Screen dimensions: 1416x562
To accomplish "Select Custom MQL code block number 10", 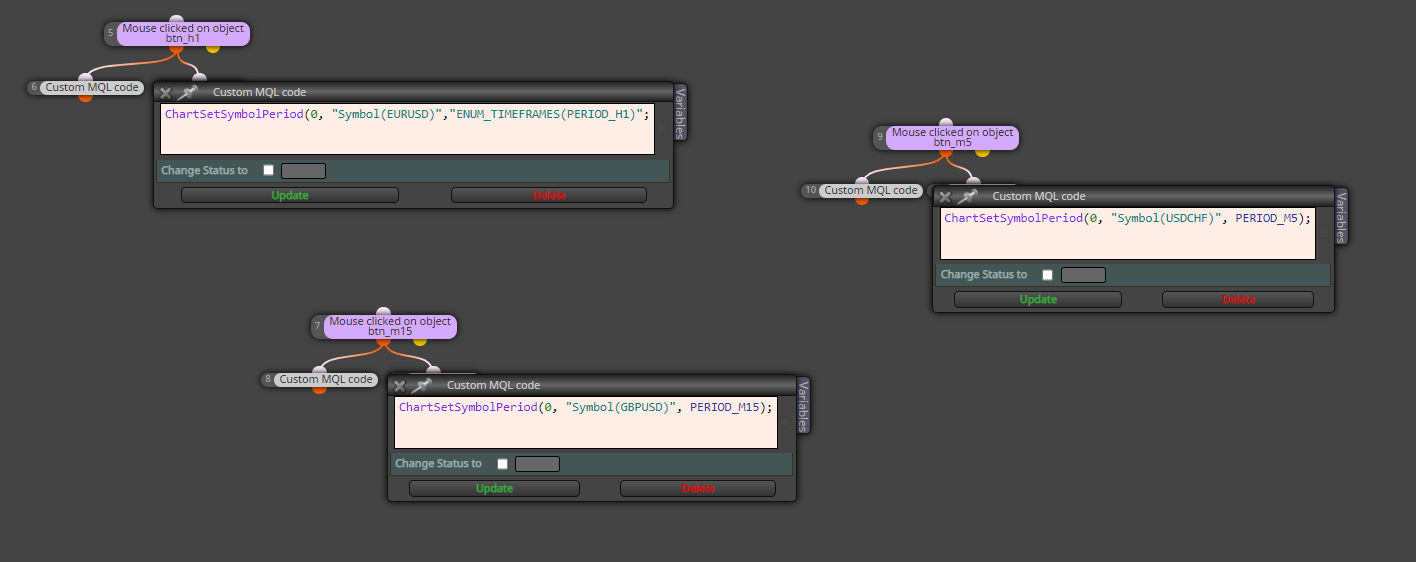I will pyautogui.click(x=870, y=190).
